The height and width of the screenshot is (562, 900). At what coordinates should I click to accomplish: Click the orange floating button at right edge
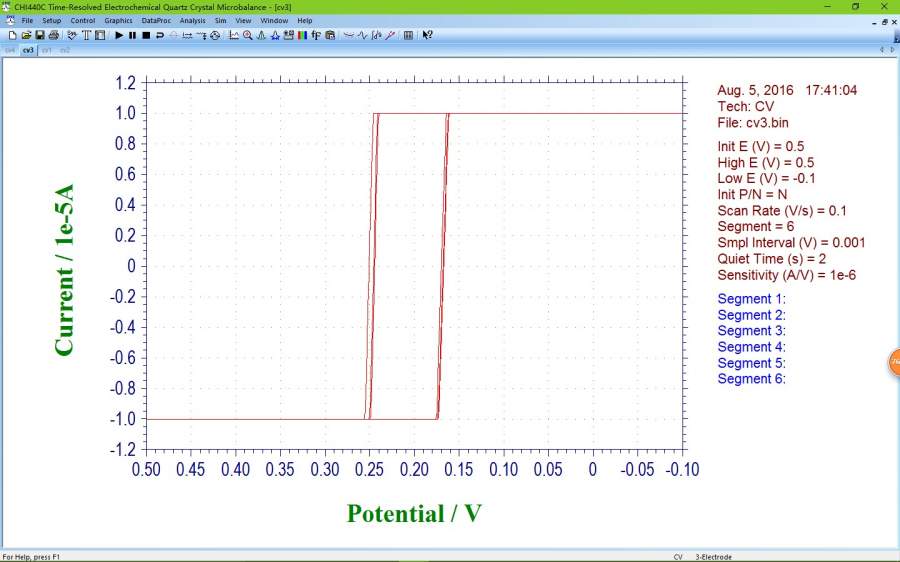894,362
